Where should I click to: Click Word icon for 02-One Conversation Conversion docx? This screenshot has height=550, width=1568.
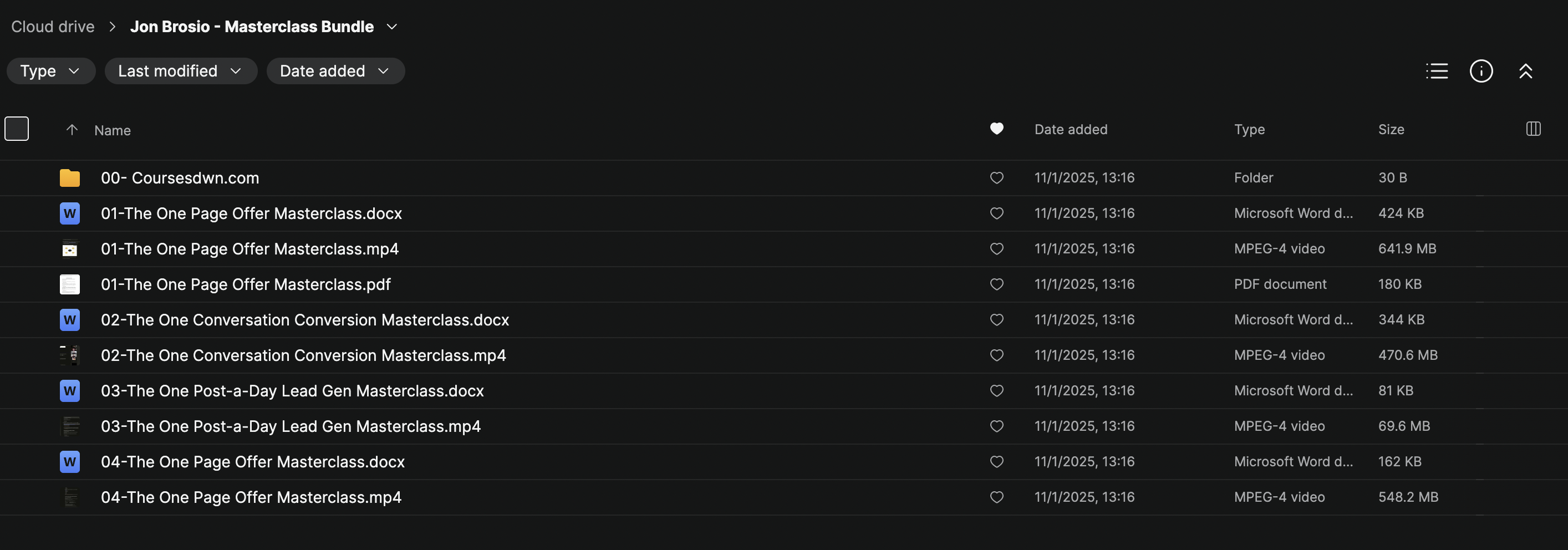point(70,320)
